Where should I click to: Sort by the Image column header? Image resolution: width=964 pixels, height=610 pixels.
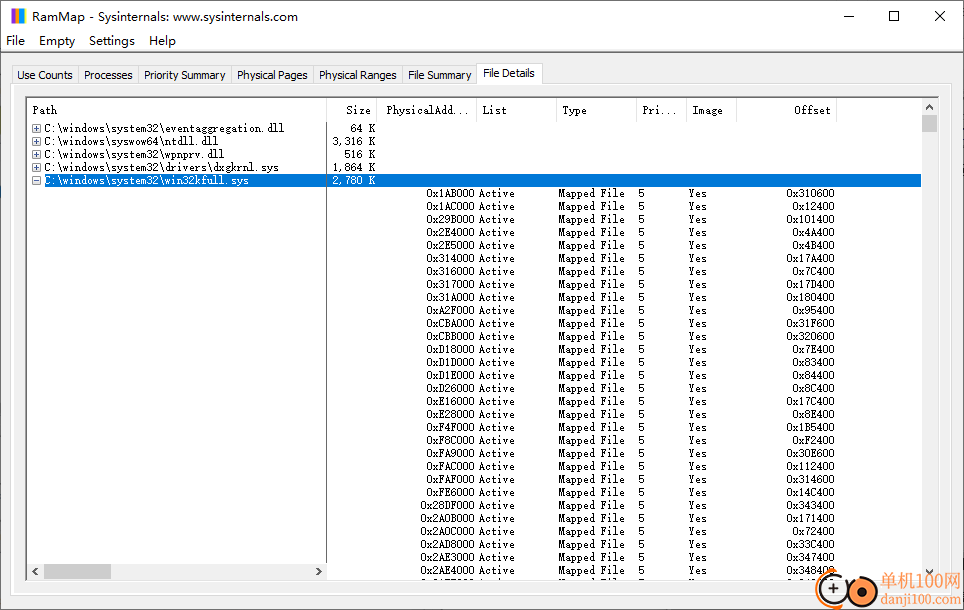click(711, 110)
